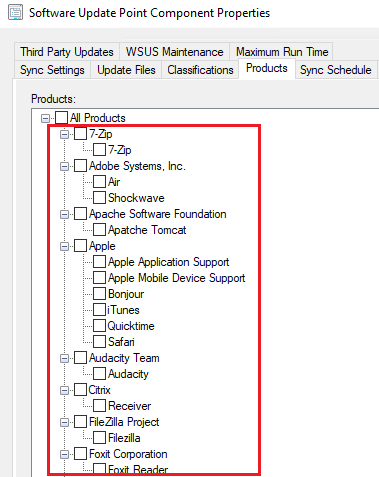This screenshot has height=477, width=379.
Task: Select the Update Files tab
Action: (x=126, y=70)
